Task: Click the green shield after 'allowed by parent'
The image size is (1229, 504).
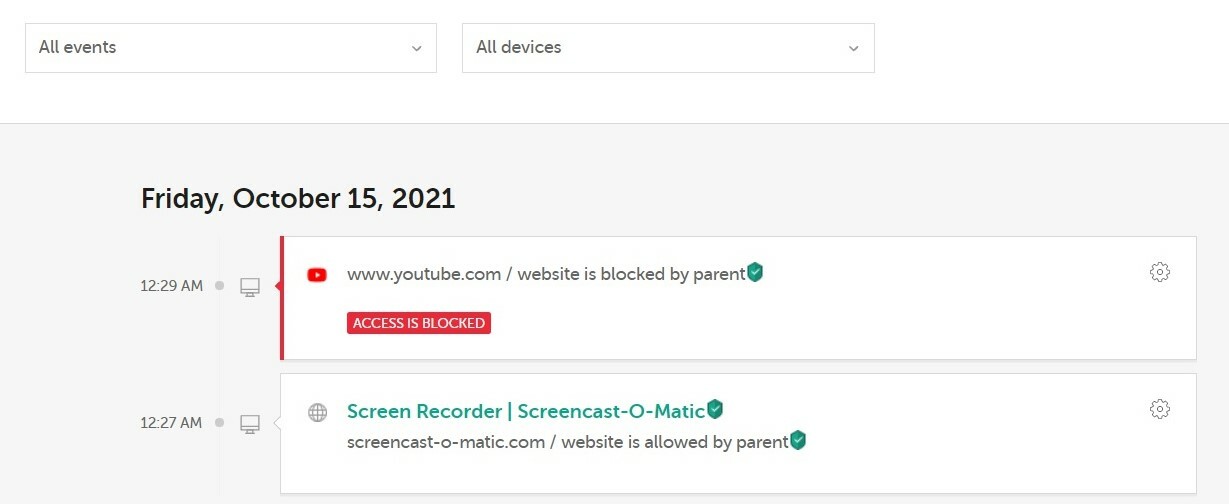Action: pos(798,439)
